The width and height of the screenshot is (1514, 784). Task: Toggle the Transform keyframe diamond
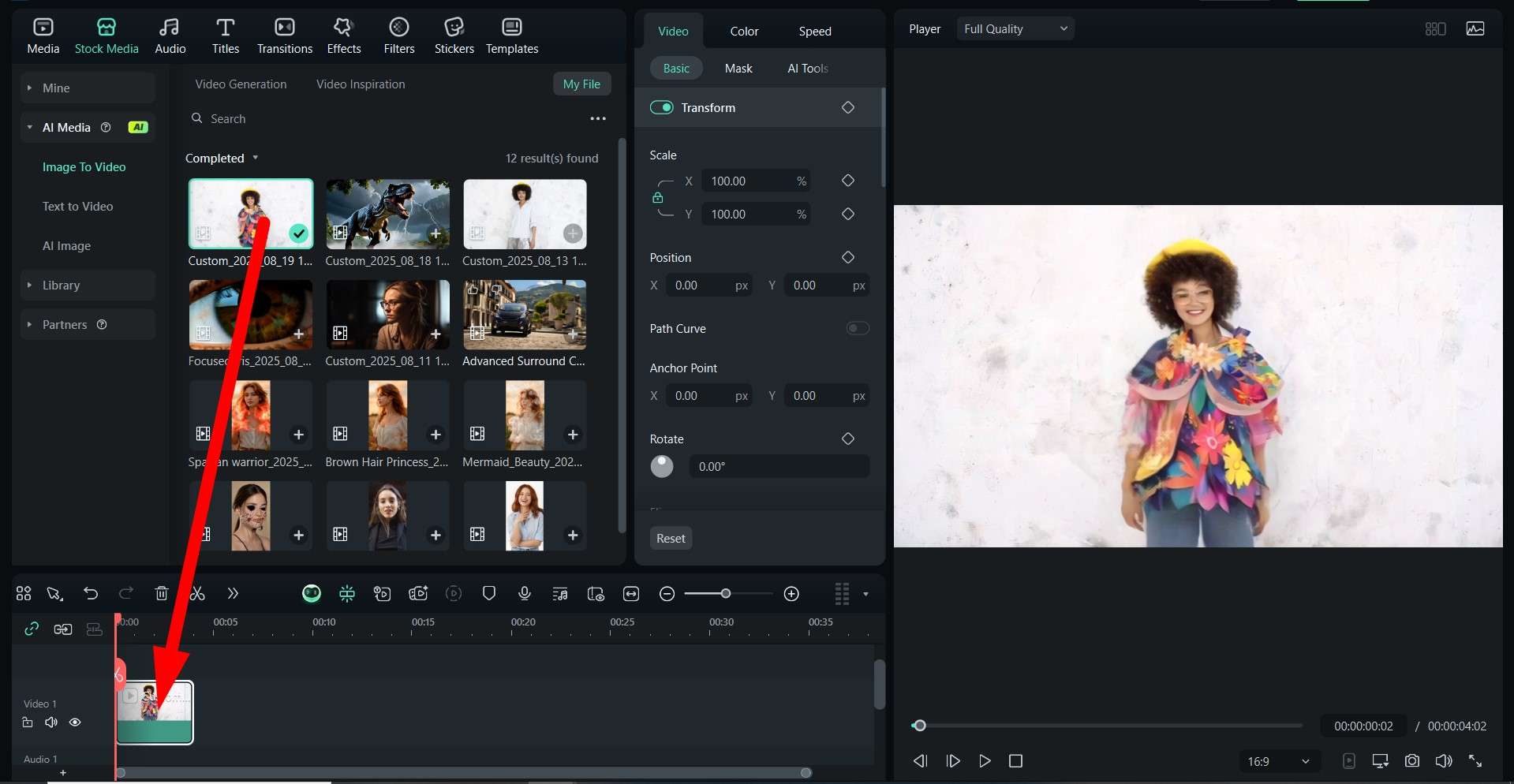pyautogui.click(x=848, y=107)
